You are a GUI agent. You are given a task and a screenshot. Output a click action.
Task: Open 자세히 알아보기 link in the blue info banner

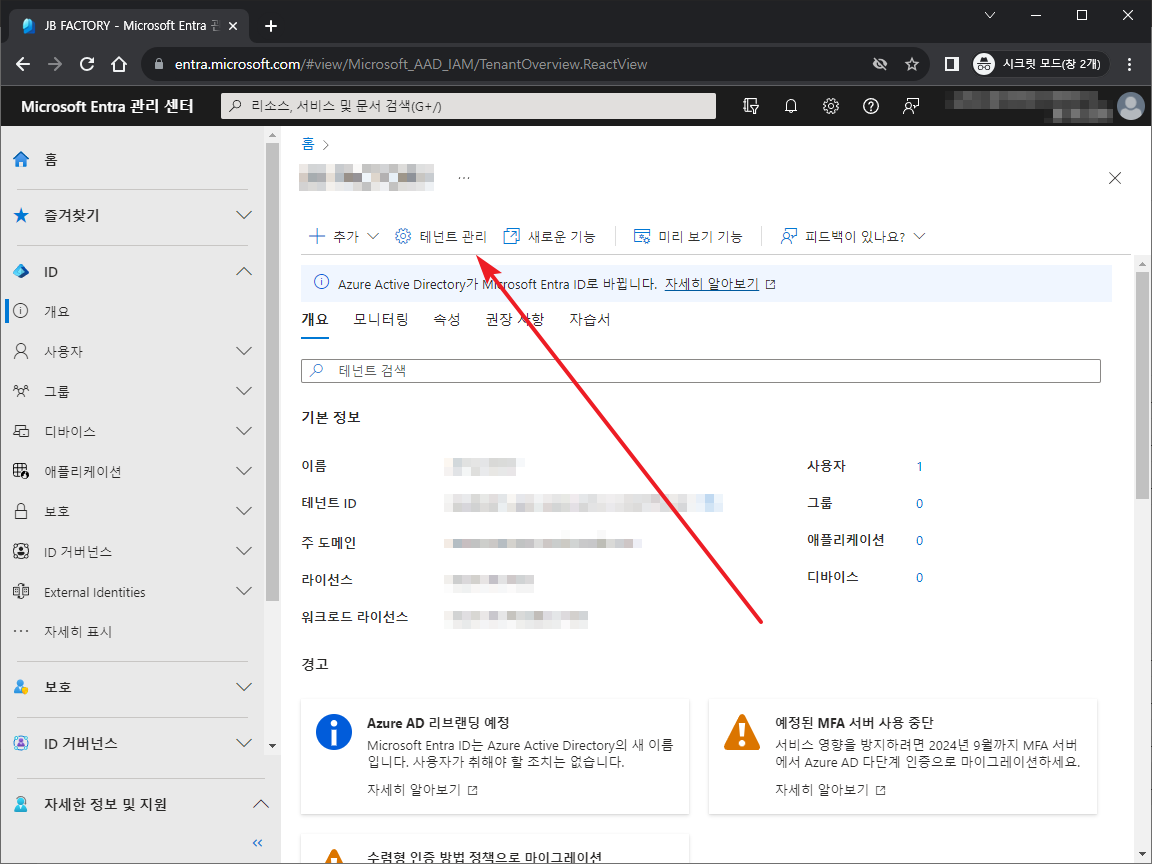coord(712,284)
